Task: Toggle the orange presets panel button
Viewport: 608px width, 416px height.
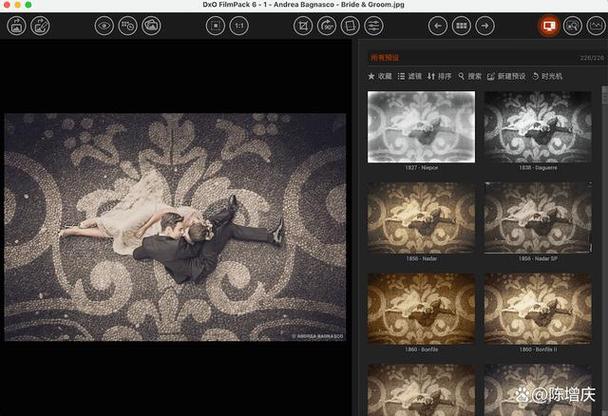Action: pyautogui.click(x=548, y=26)
